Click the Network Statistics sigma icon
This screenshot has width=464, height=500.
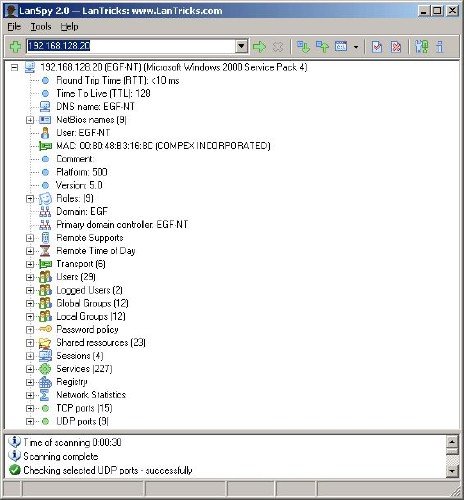coord(44,395)
